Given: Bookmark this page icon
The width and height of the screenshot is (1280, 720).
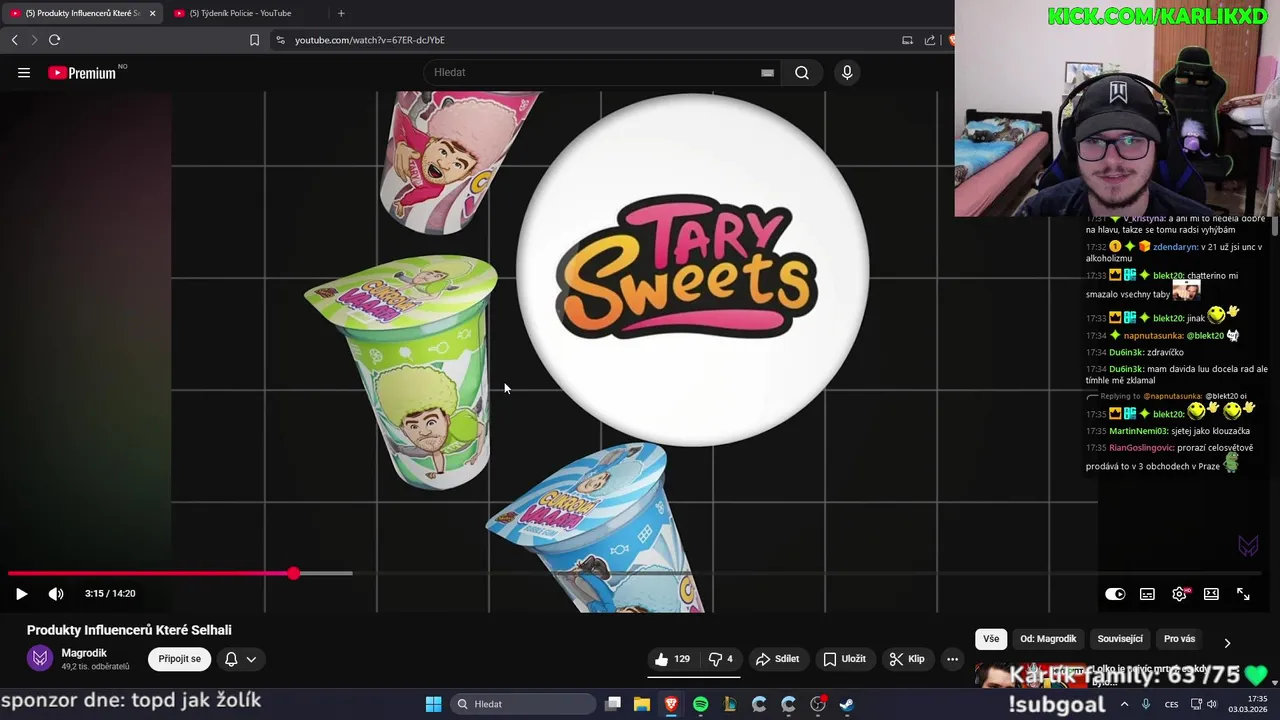Looking at the screenshot, I should coord(254,40).
